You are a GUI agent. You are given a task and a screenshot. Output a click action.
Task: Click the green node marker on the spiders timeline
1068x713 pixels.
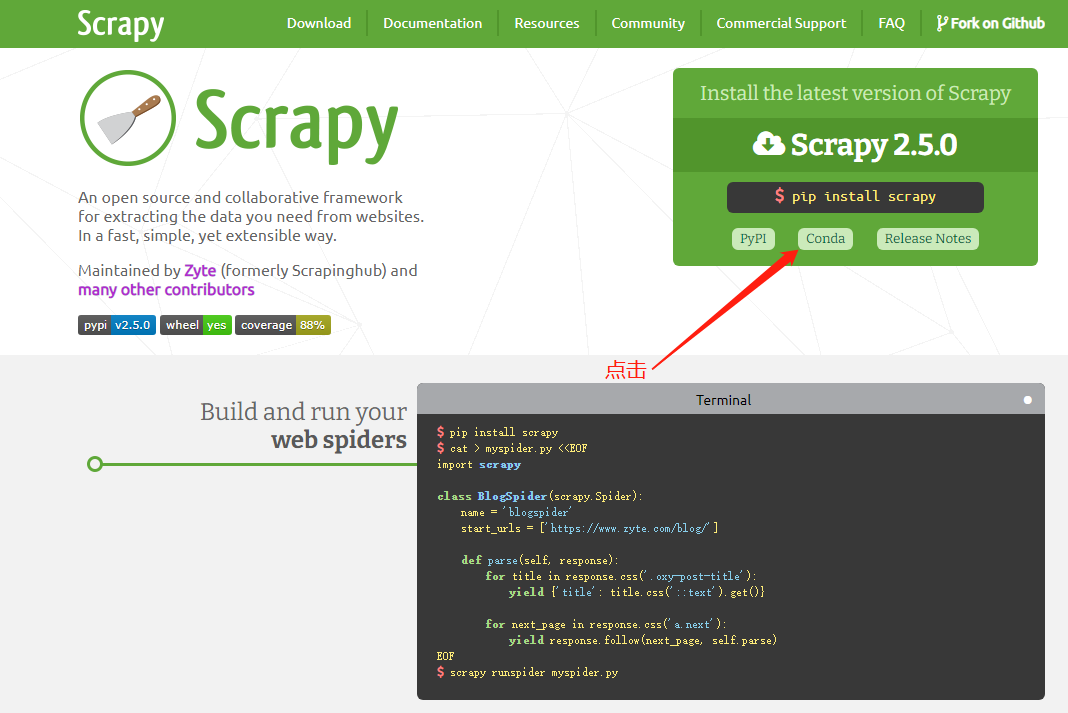[x=95, y=463]
